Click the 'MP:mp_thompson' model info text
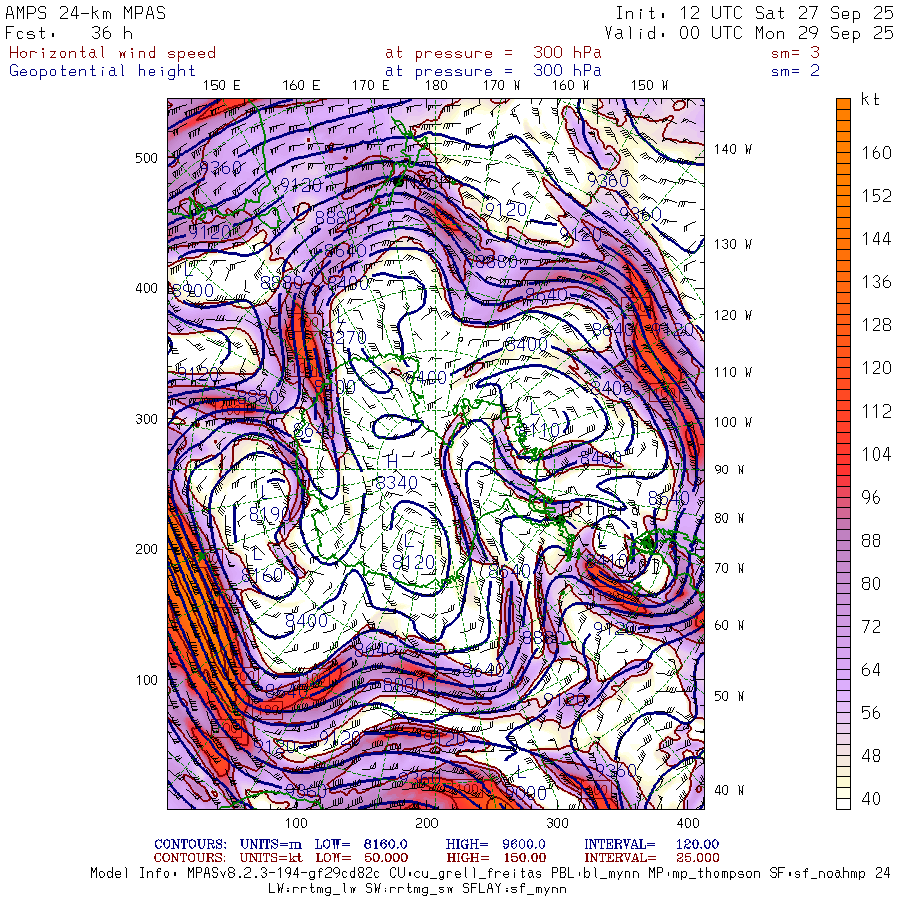The width and height of the screenshot is (900, 900). pyautogui.click(x=703, y=874)
